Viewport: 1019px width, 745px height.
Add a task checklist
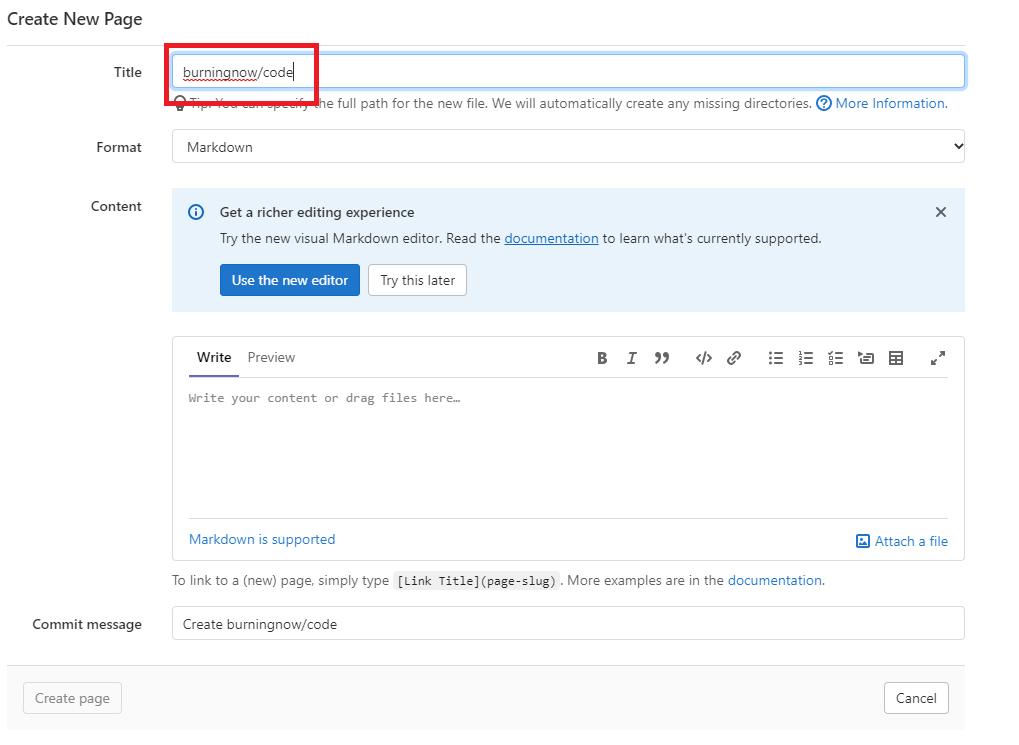[836, 358]
